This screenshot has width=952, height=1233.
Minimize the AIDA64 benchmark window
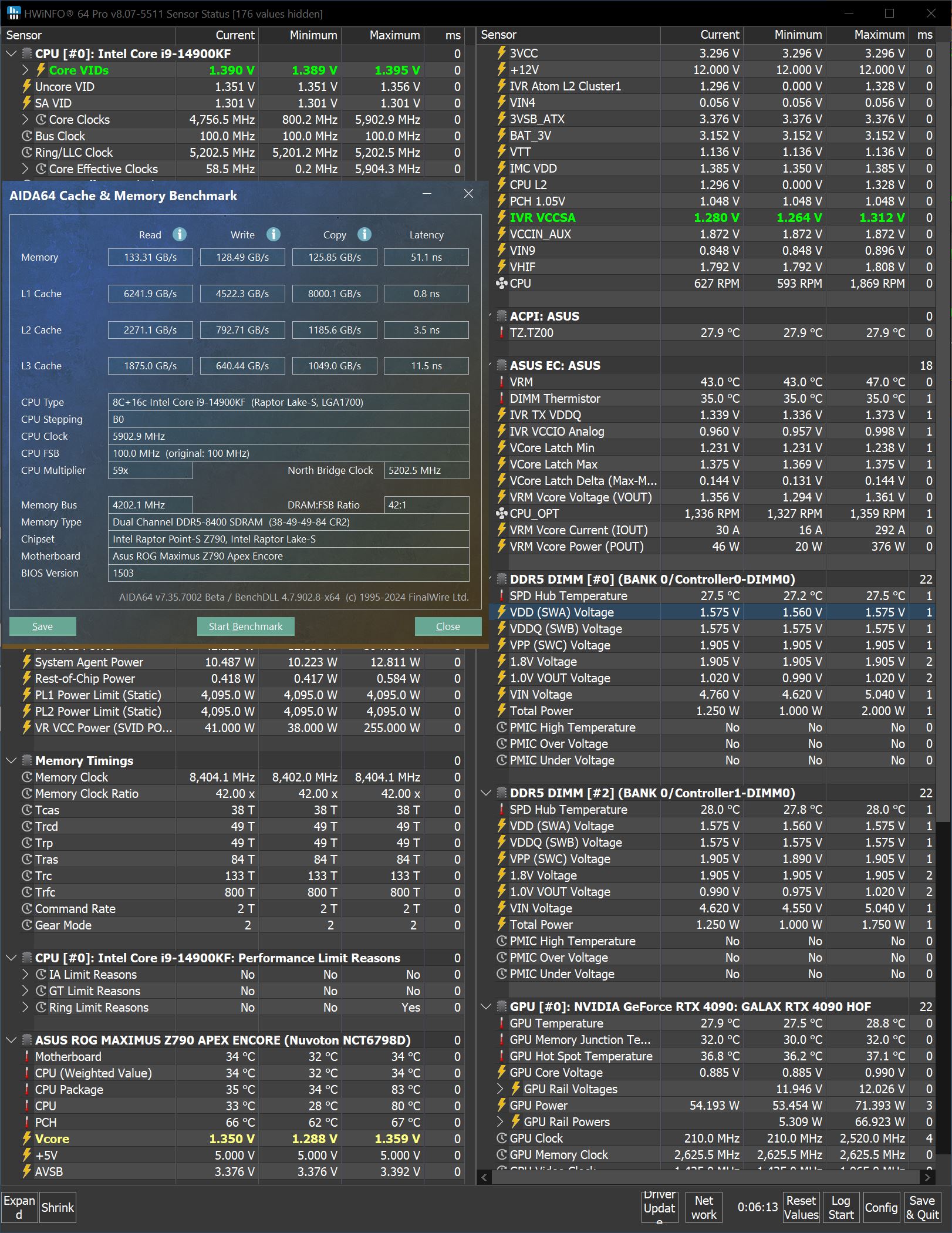427,194
